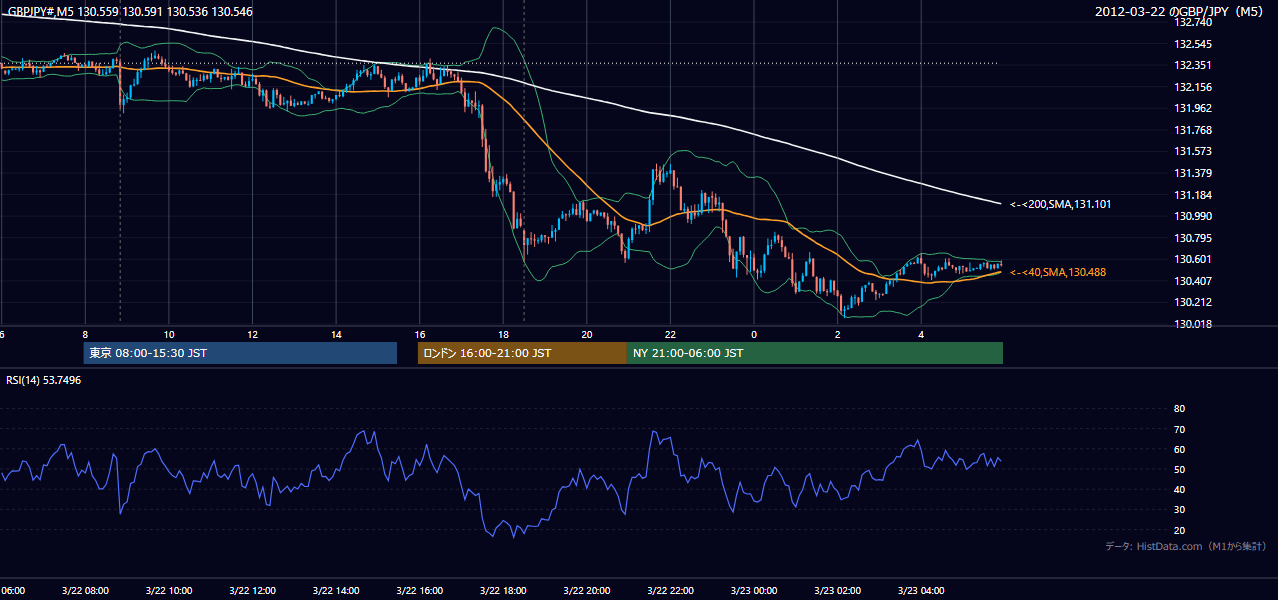Select the 東京 08:00-15:30 JST session bar
The image size is (1278, 600).
pyautogui.click(x=240, y=353)
